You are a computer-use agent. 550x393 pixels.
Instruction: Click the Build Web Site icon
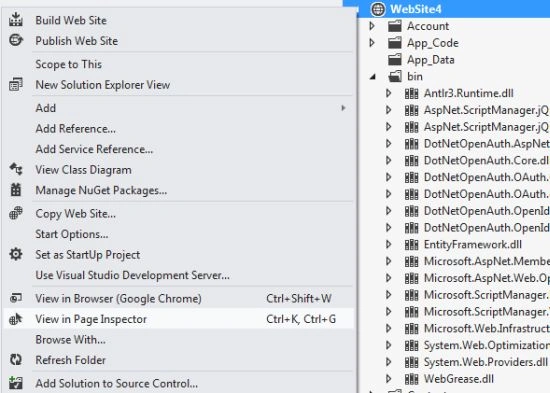point(16,20)
